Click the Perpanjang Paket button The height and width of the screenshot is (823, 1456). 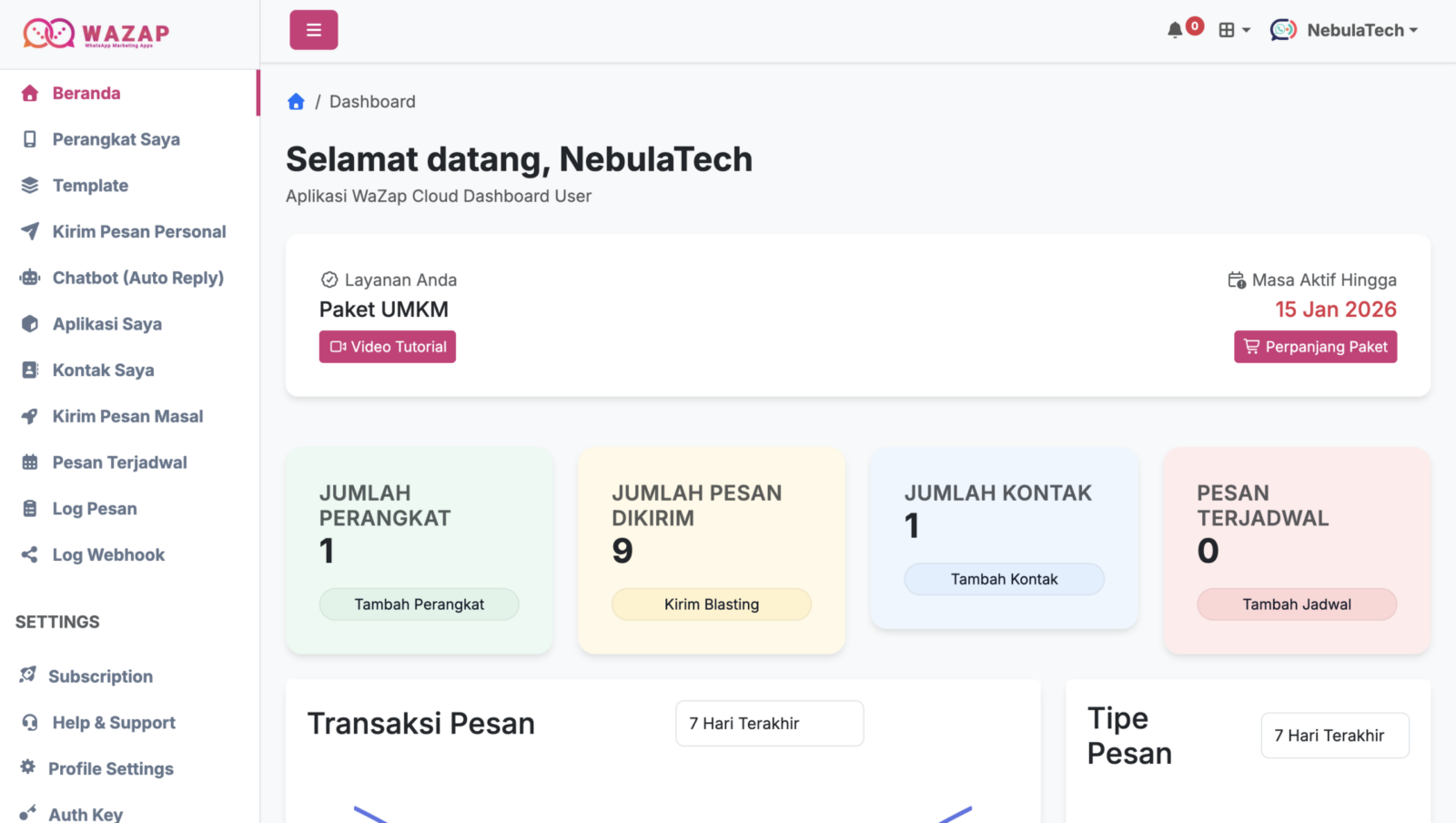point(1315,347)
